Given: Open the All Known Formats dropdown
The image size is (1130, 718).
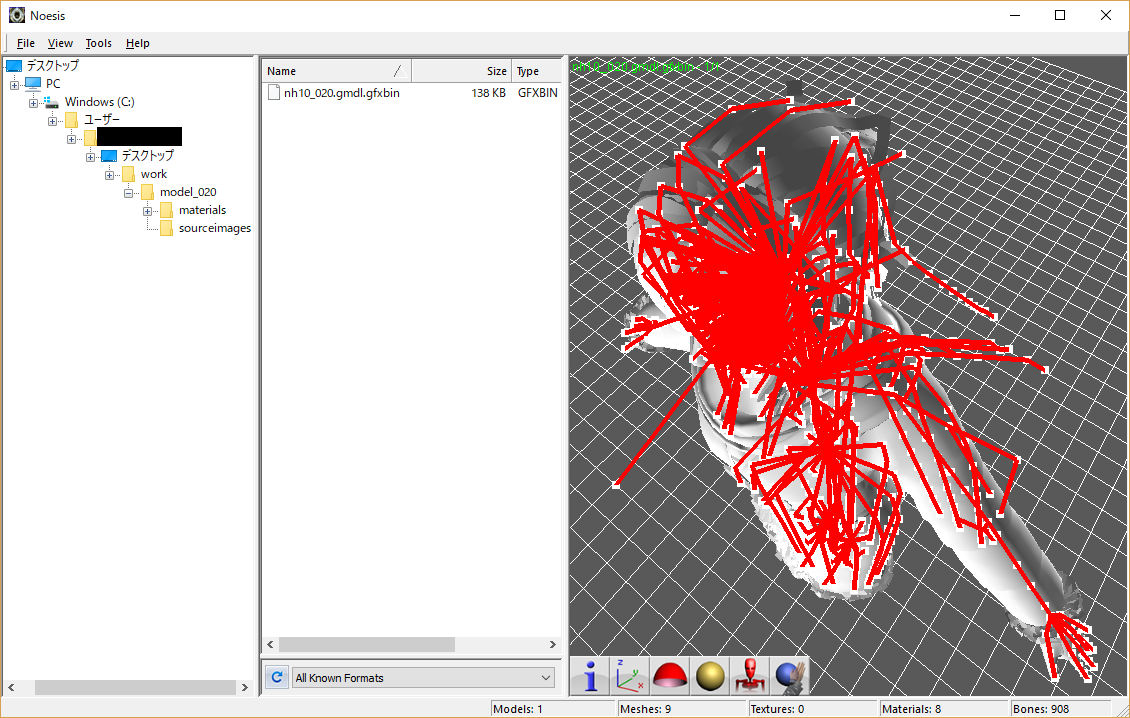Looking at the screenshot, I should coord(424,678).
